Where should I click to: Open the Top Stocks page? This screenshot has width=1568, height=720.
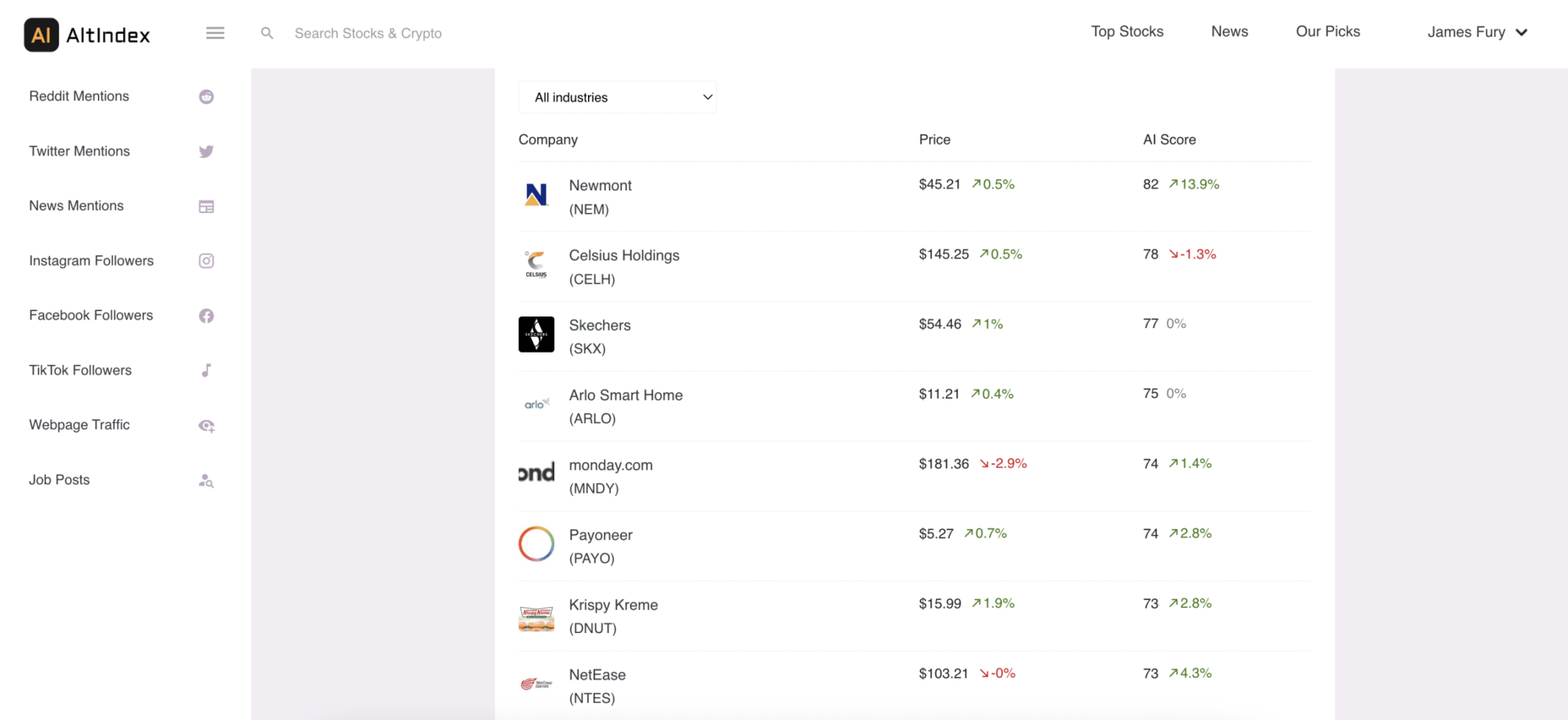(x=1127, y=31)
